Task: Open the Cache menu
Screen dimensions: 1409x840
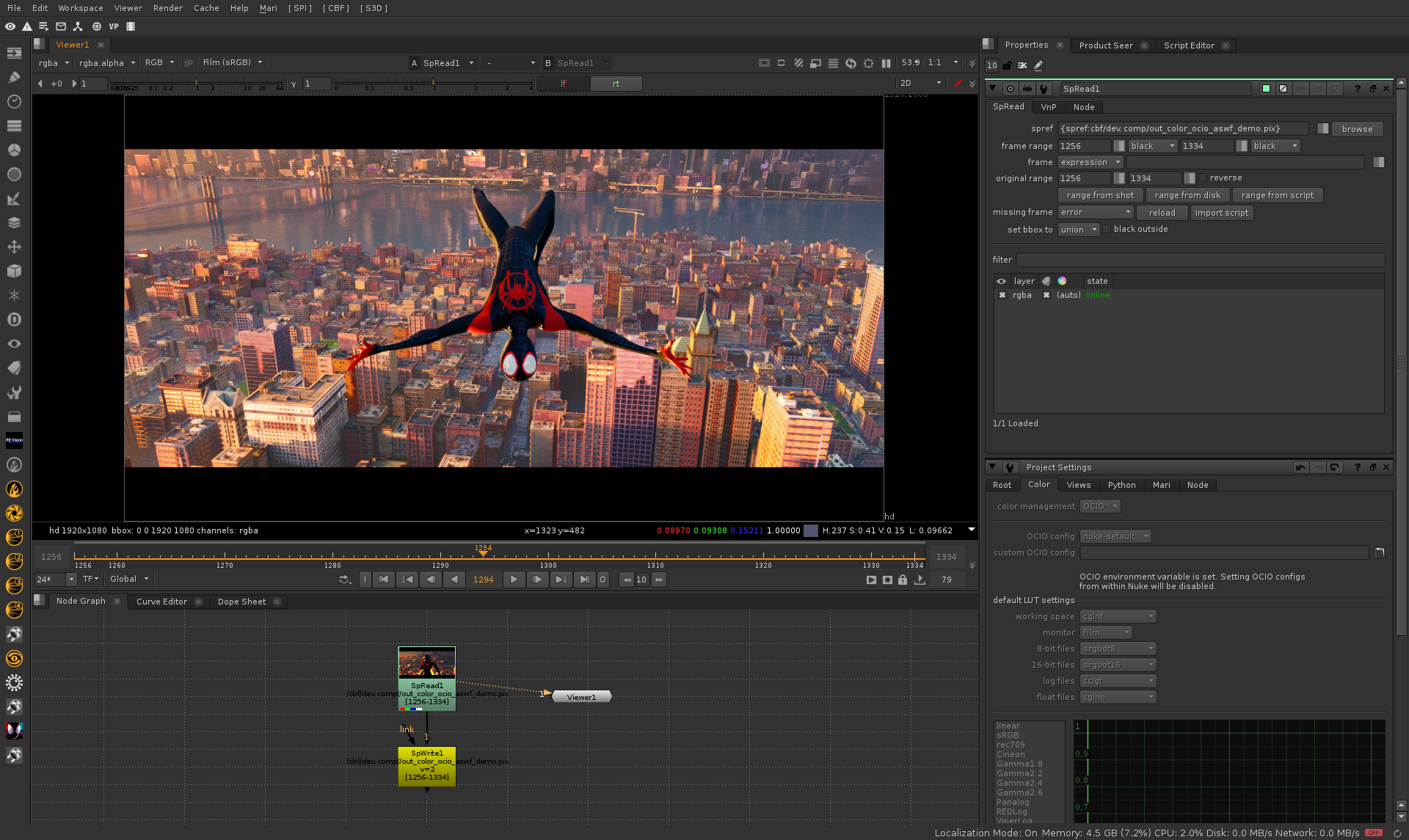Action: (x=206, y=8)
